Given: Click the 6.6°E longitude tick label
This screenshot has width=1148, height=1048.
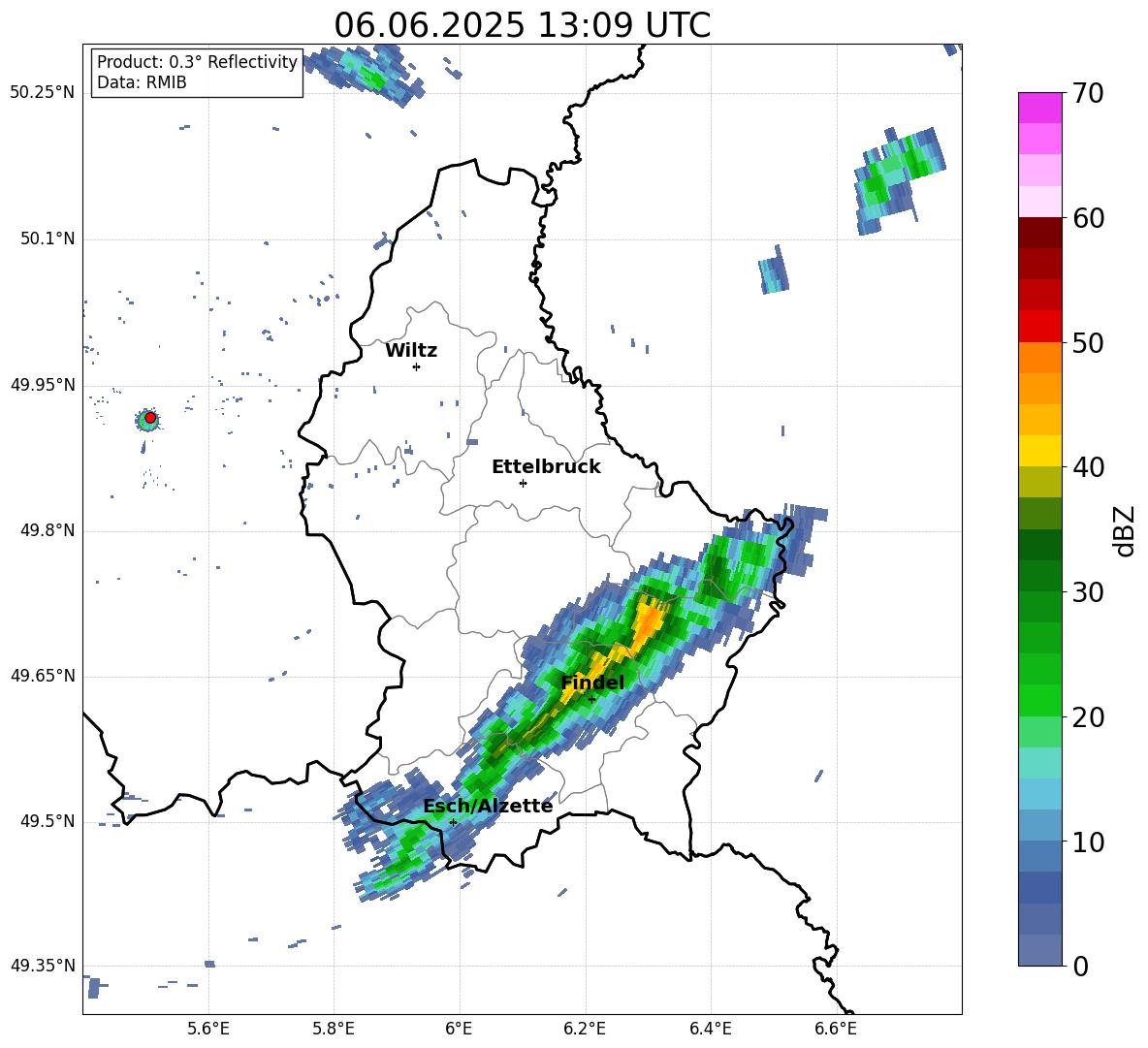Looking at the screenshot, I should point(836,1029).
